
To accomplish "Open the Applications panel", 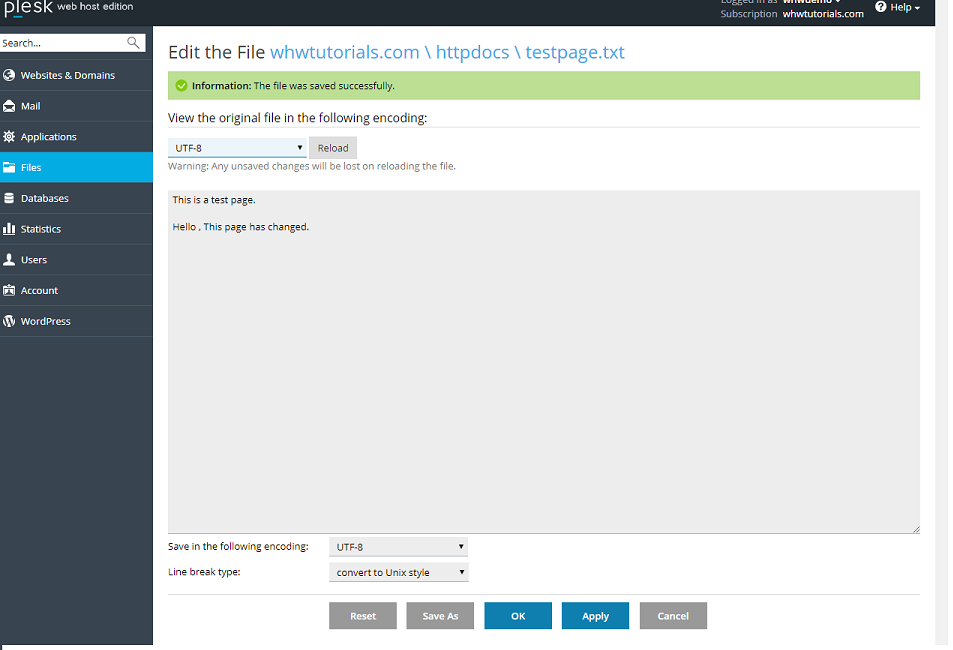I will [x=51, y=136].
